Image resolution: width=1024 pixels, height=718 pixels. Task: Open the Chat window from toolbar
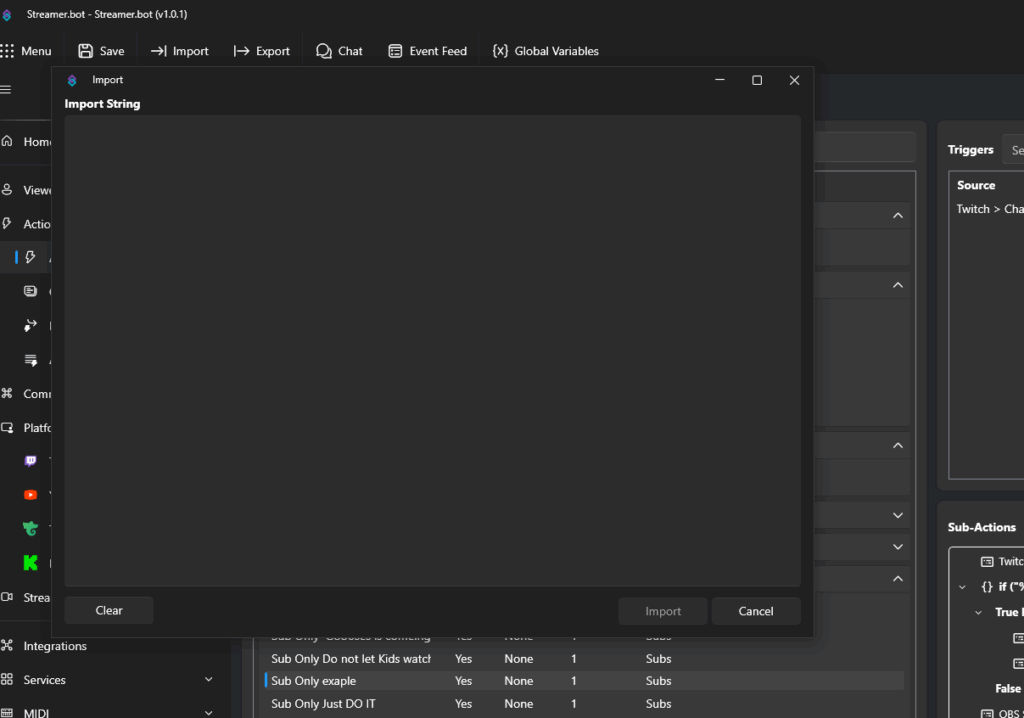click(339, 51)
